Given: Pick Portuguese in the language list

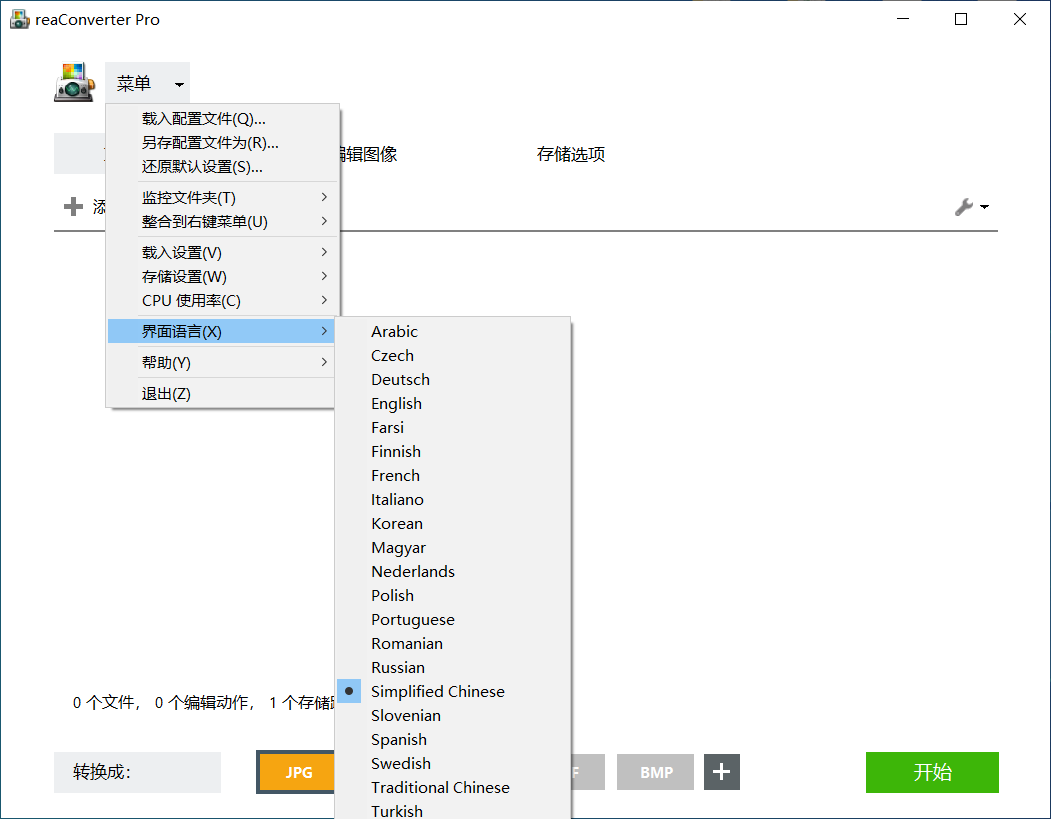Looking at the screenshot, I should (453, 619).
